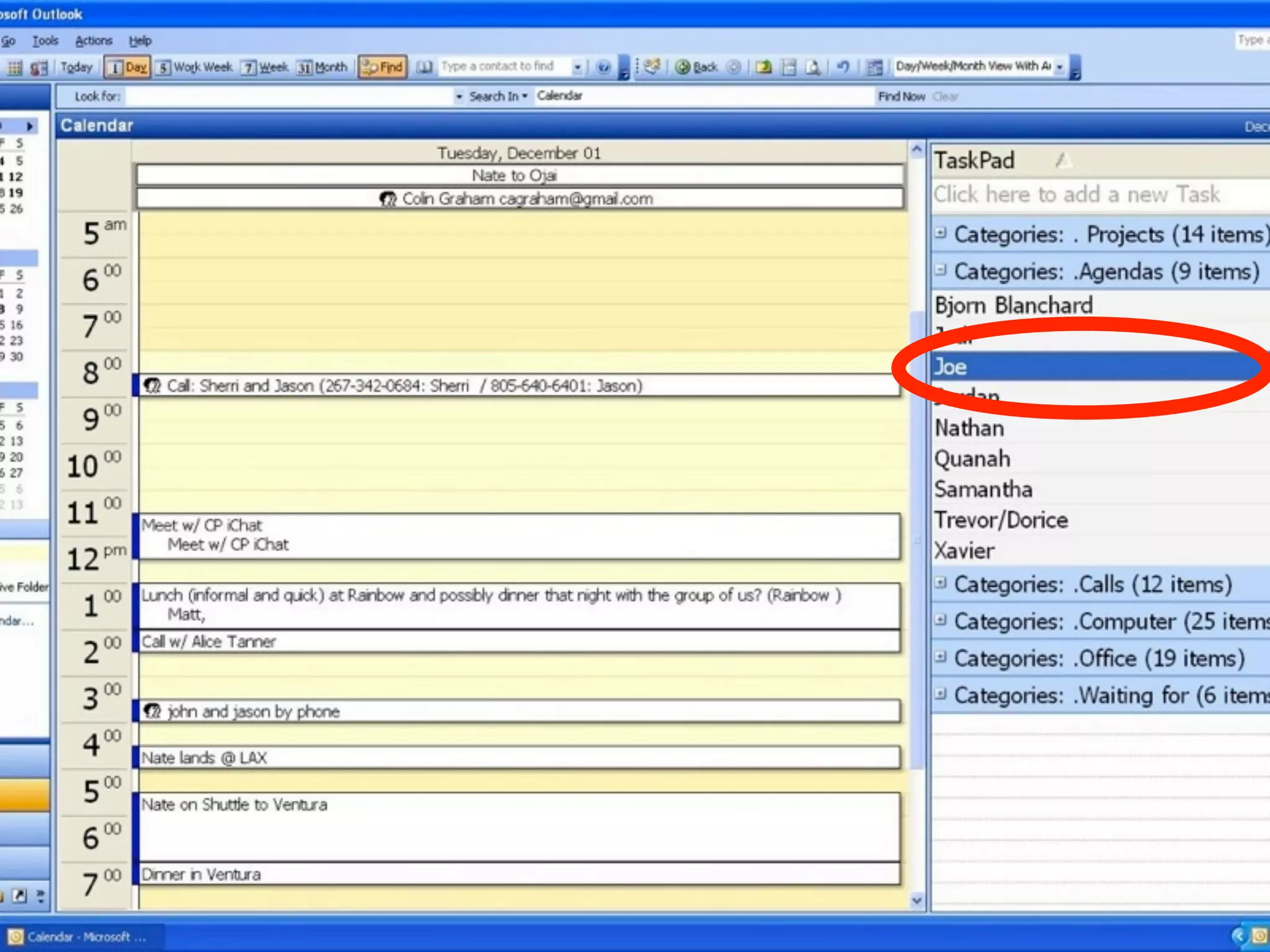Open the Up One Level folder icon
1270x952 pixels.
coord(764,67)
